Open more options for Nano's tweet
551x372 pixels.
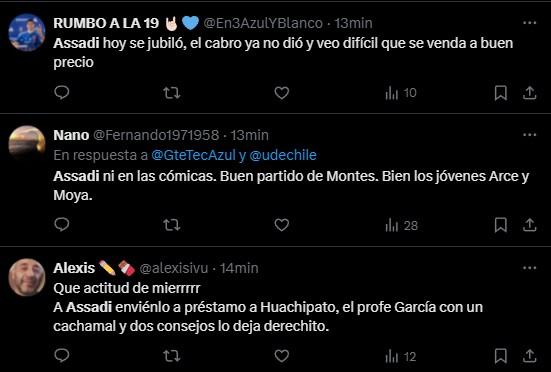click(x=530, y=135)
